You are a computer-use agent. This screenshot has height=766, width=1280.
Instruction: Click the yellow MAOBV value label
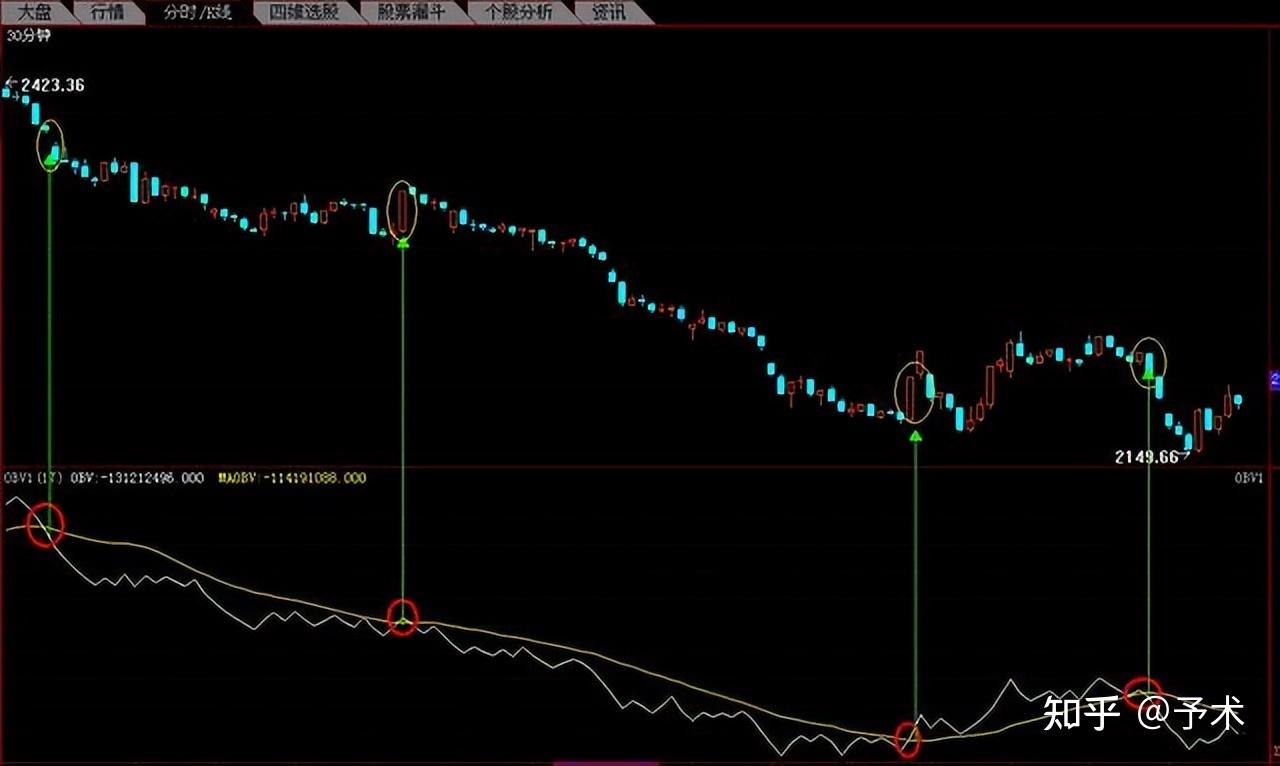pyautogui.click(x=292, y=478)
